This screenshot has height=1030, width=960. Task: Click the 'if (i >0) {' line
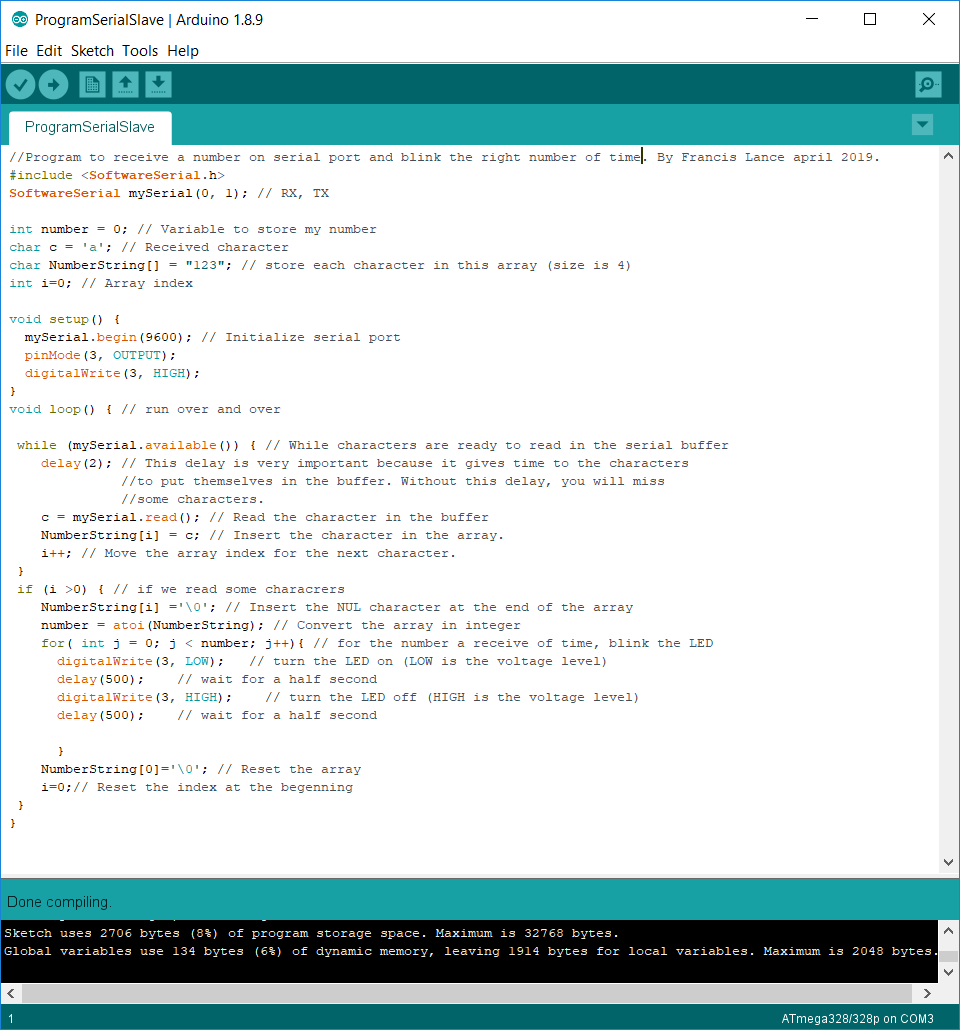pos(181,589)
